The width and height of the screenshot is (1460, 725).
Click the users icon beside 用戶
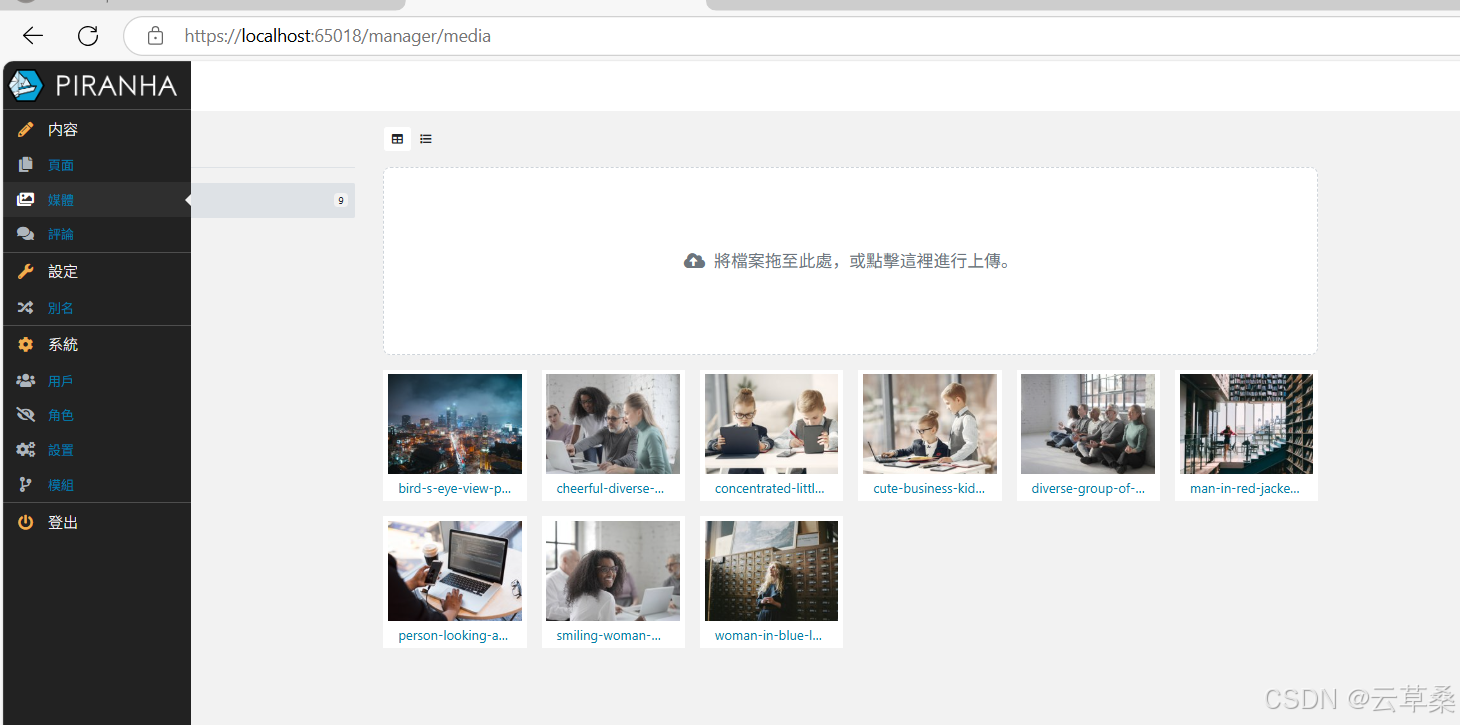[26, 381]
